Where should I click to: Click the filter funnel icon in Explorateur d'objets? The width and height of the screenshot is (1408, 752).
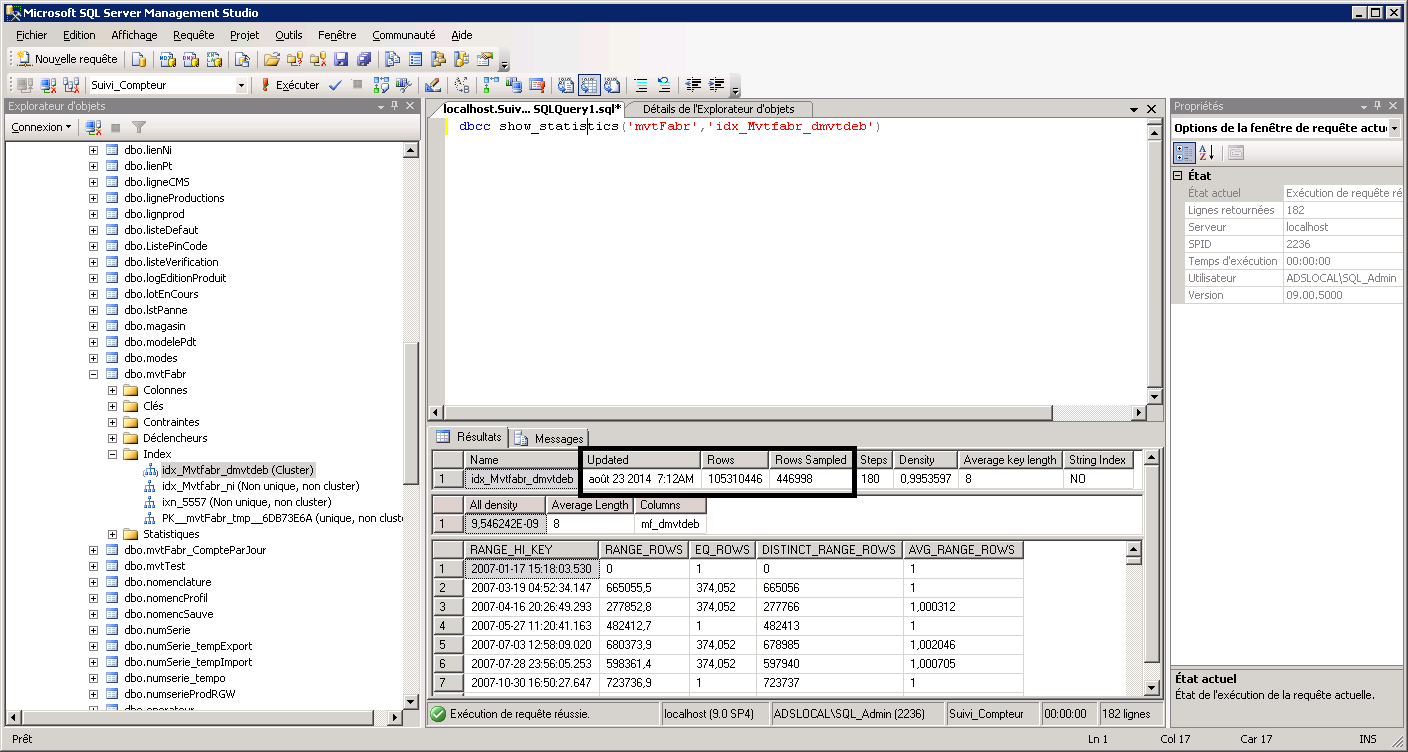pos(139,127)
